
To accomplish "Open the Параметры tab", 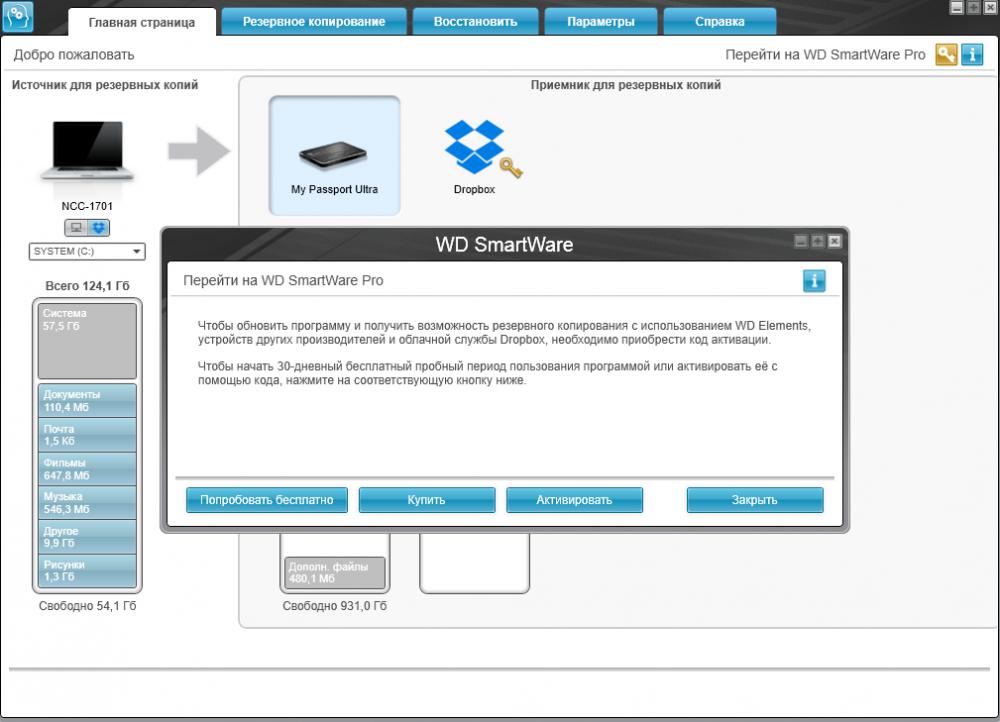I will tap(601, 22).
